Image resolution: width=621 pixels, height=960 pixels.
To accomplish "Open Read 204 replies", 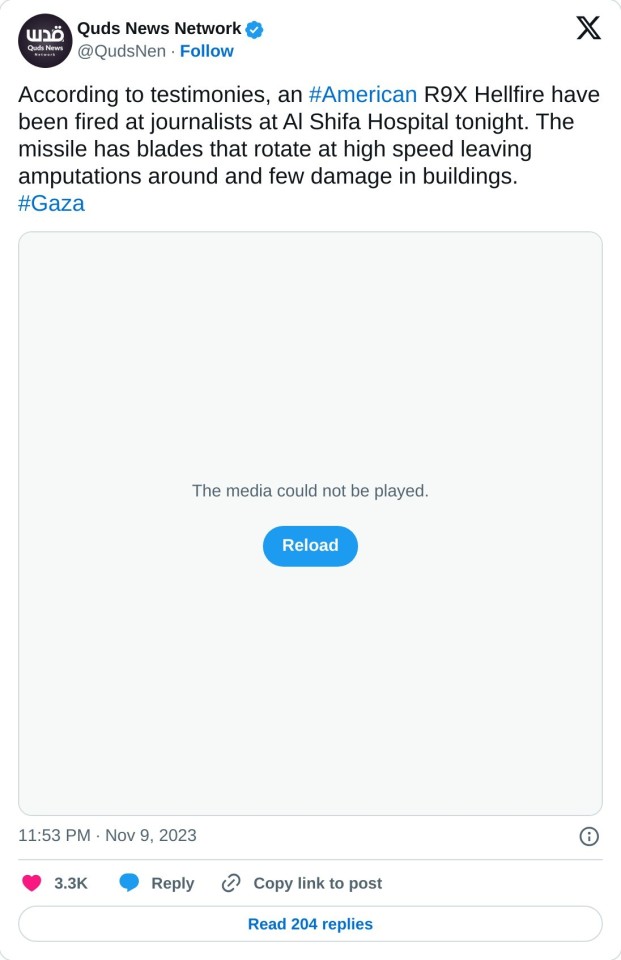I will pyautogui.click(x=310, y=924).
